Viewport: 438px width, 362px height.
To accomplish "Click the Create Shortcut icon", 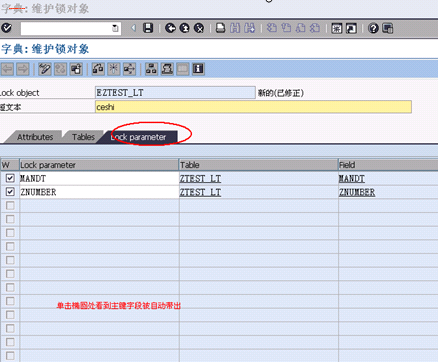I will tap(351, 28).
